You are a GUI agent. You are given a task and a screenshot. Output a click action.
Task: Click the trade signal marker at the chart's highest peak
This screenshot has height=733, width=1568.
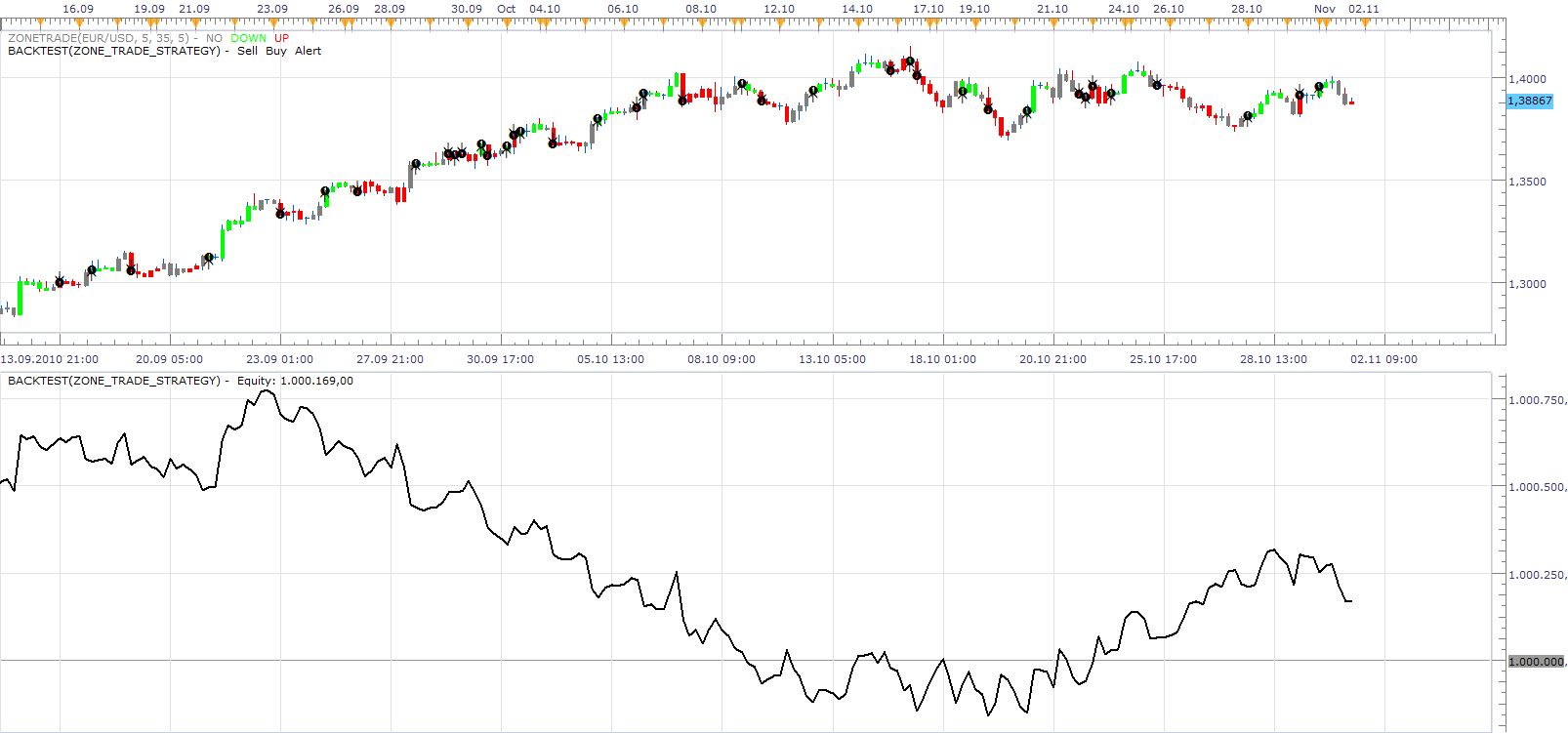[910, 61]
